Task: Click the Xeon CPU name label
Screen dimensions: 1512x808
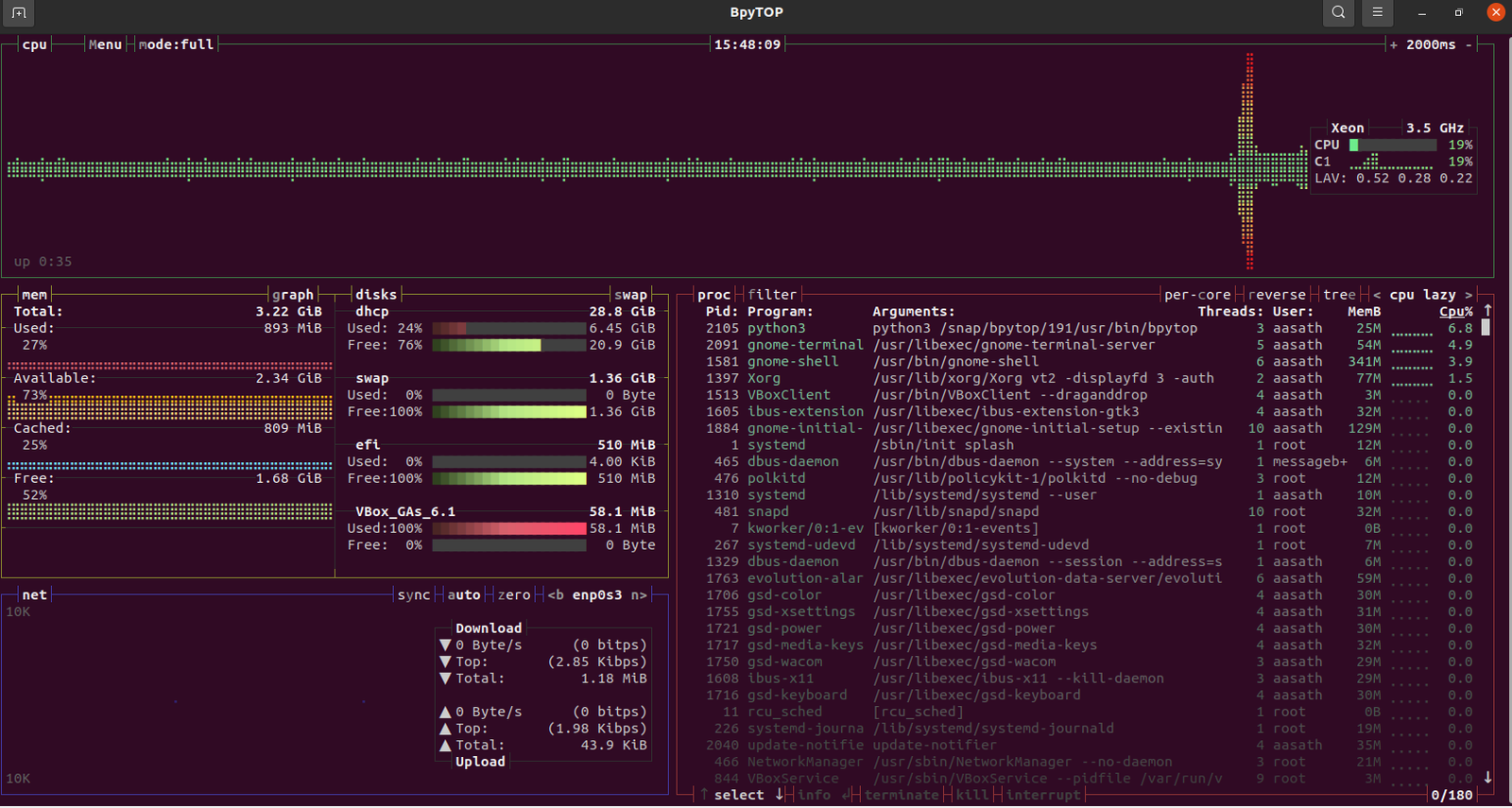Action: [1348, 128]
